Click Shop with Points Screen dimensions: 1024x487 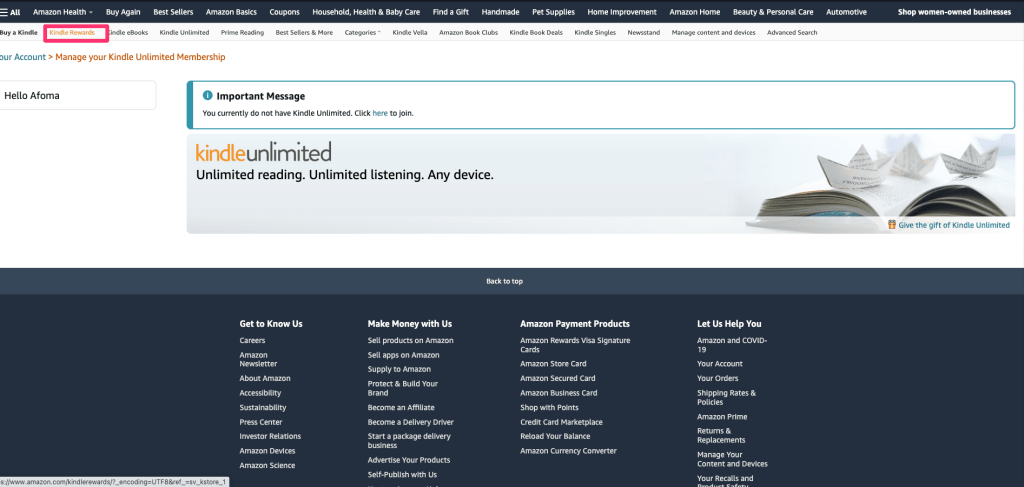pyautogui.click(x=549, y=407)
